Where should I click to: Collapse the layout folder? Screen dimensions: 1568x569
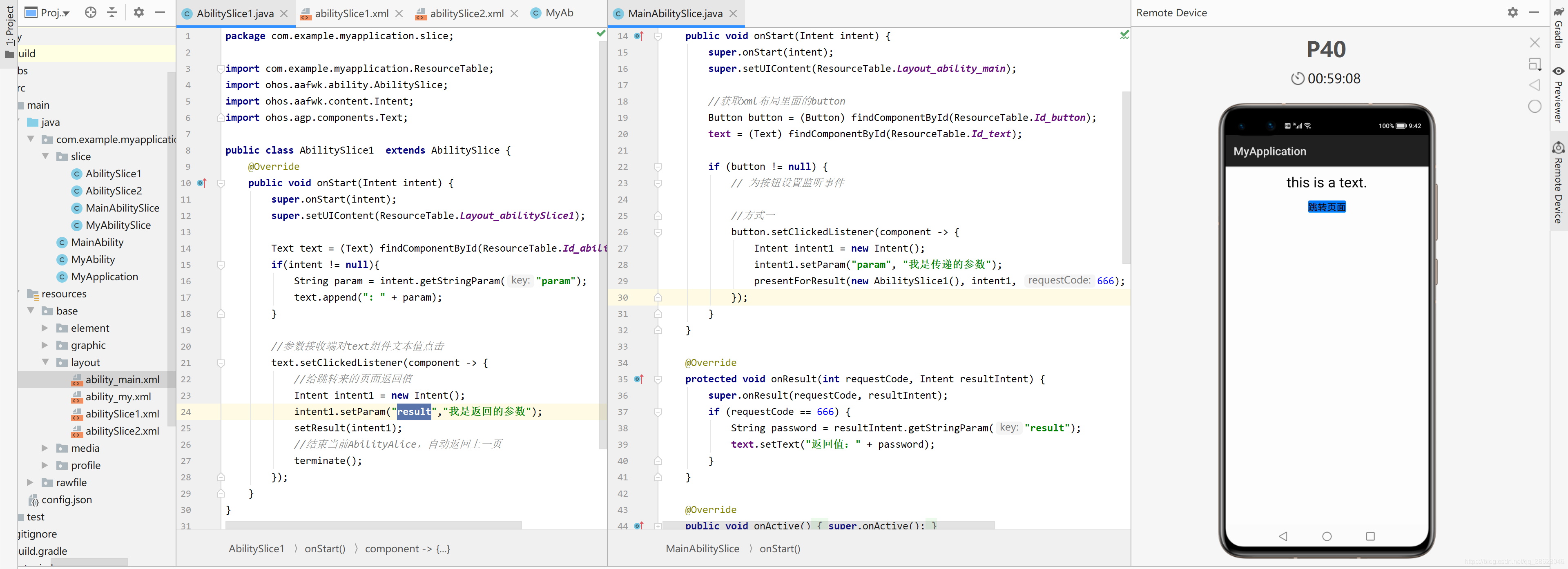coord(45,362)
